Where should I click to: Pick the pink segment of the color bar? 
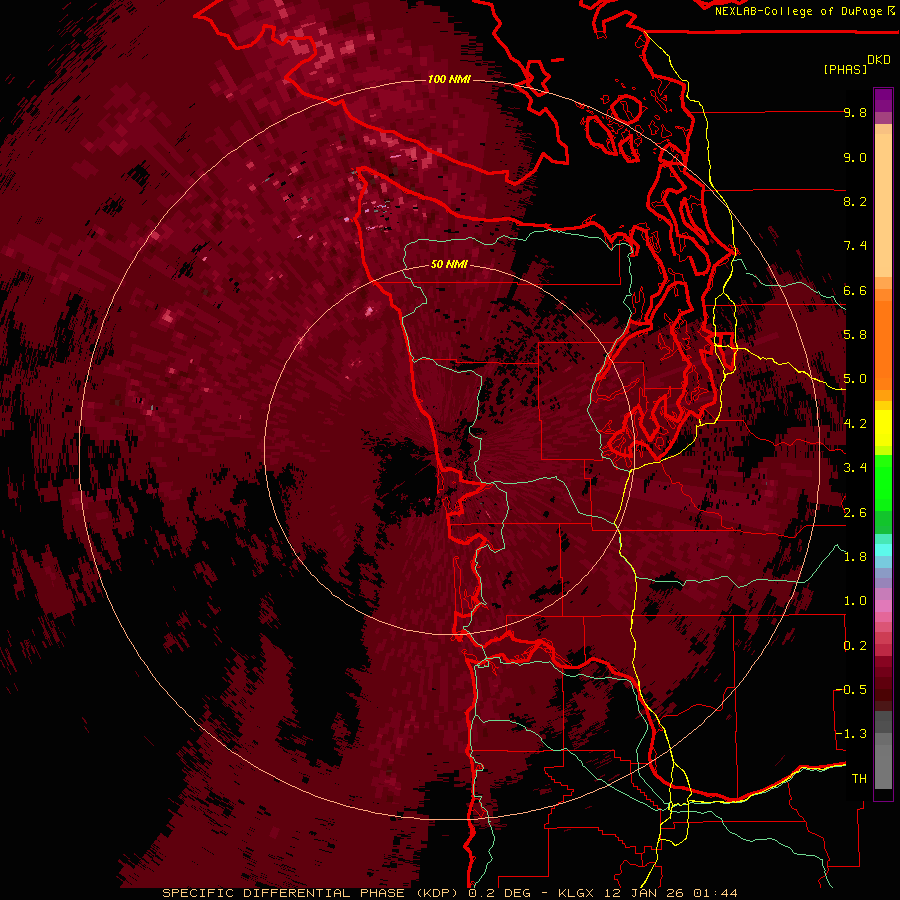[x=883, y=606]
